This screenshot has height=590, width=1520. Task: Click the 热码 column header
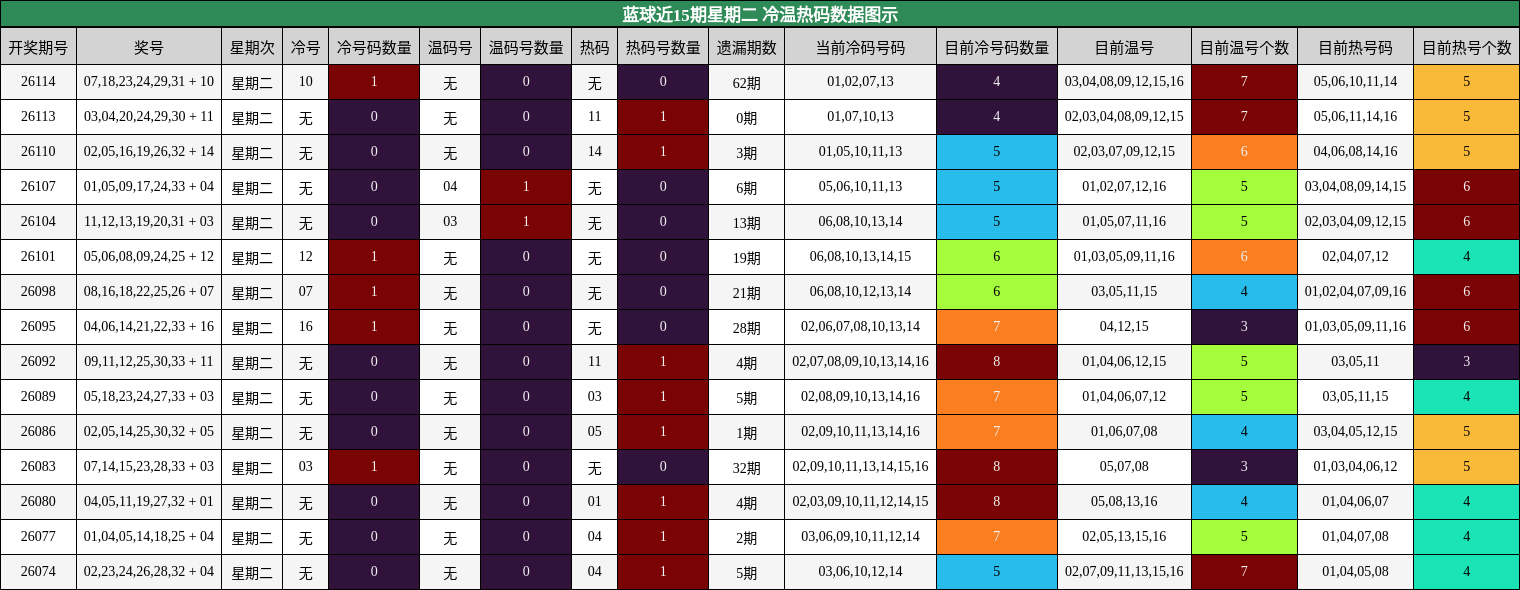(x=594, y=46)
